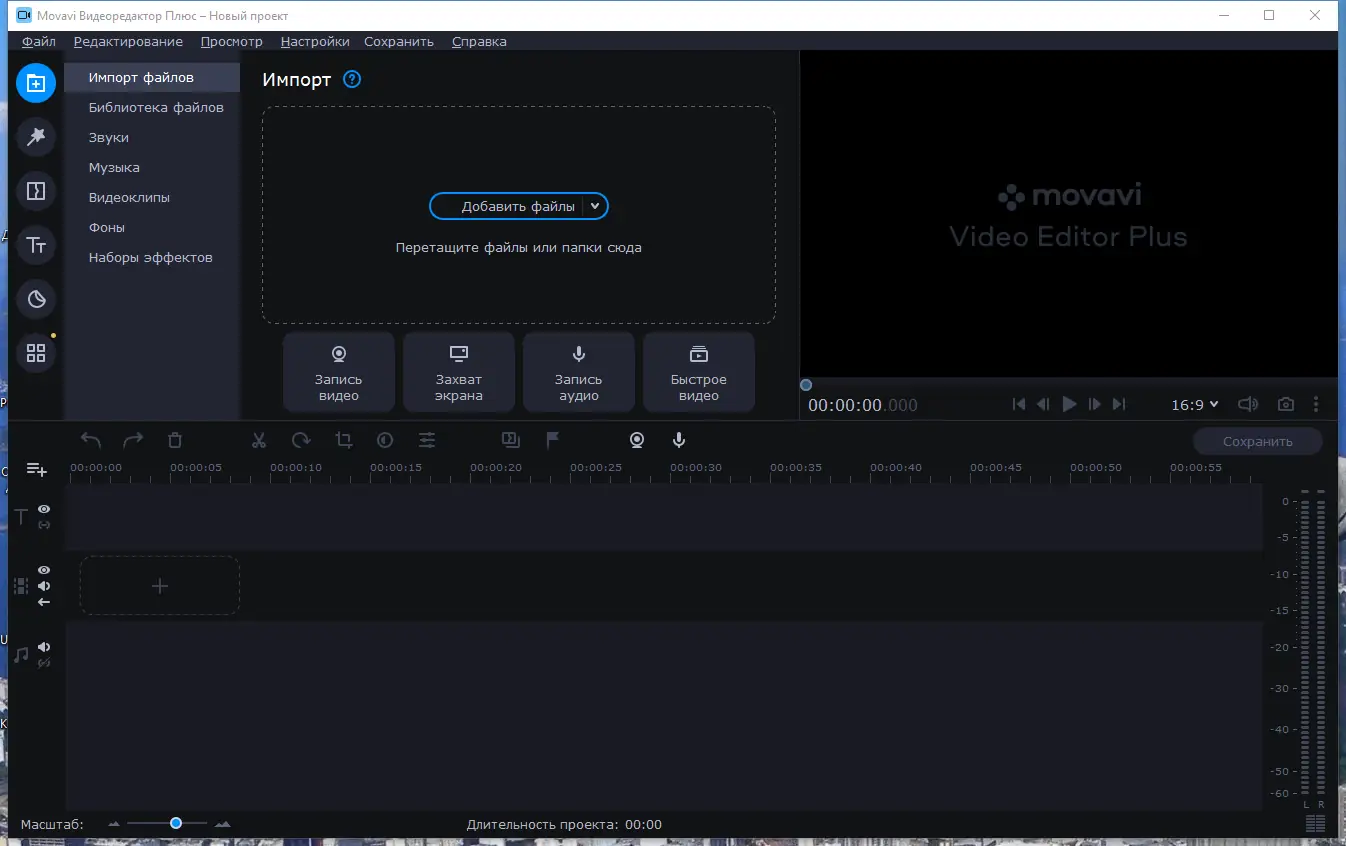Click the player seek bar handle
The width and height of the screenshot is (1346, 846).
pos(806,385)
